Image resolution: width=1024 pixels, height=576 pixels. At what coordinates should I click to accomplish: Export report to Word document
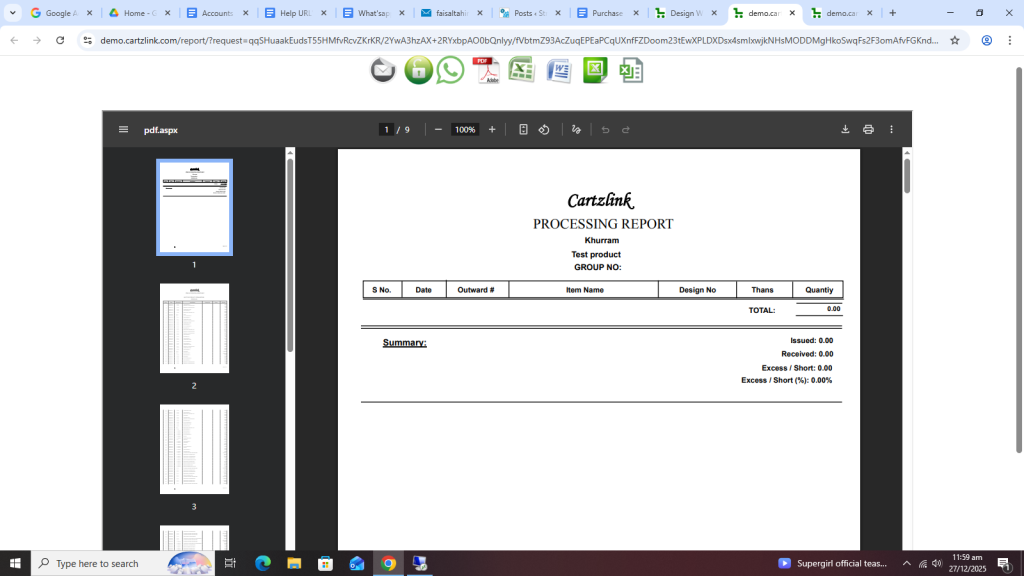pos(558,70)
